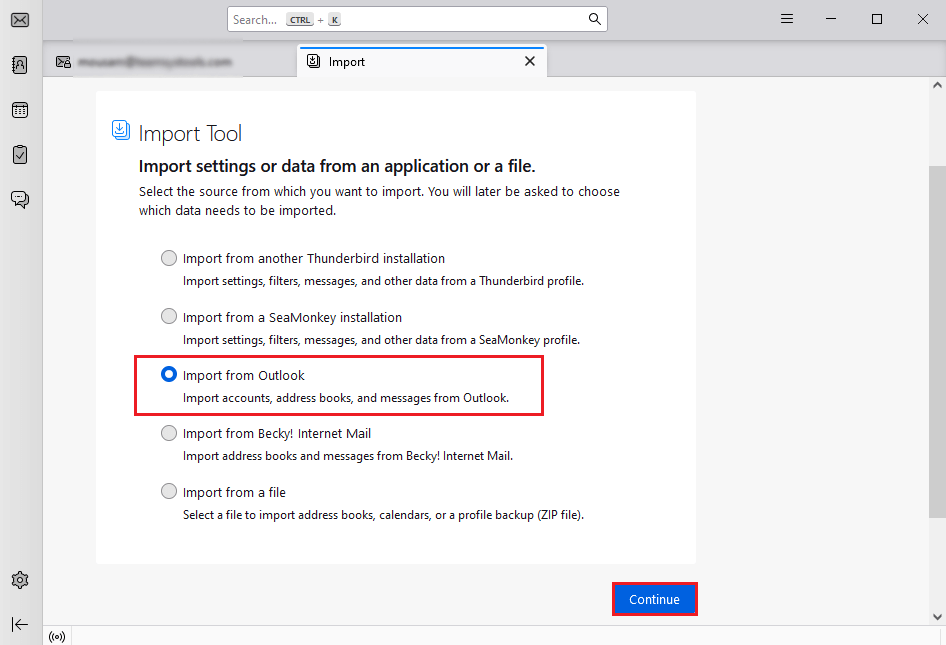Click 'Import address books and messages from Becky!' text
The height and width of the screenshot is (645, 946).
348,456
